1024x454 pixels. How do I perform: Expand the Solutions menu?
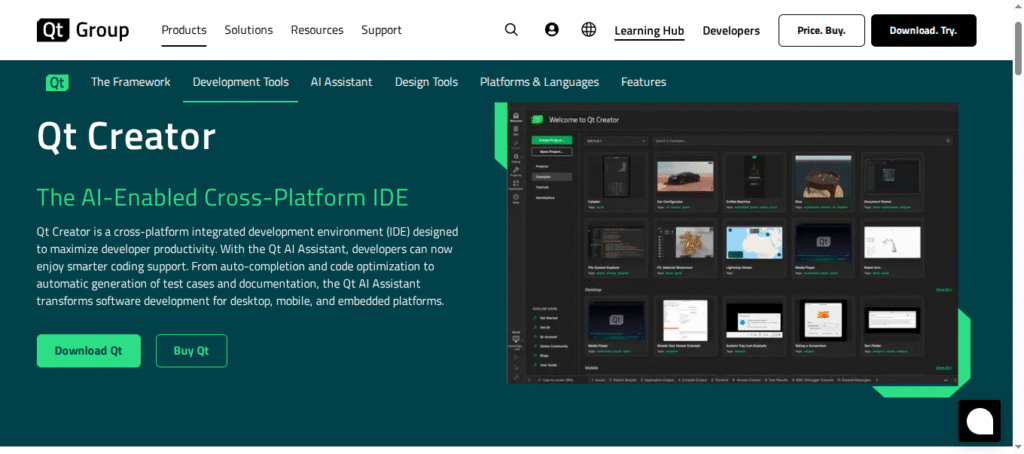tap(249, 30)
